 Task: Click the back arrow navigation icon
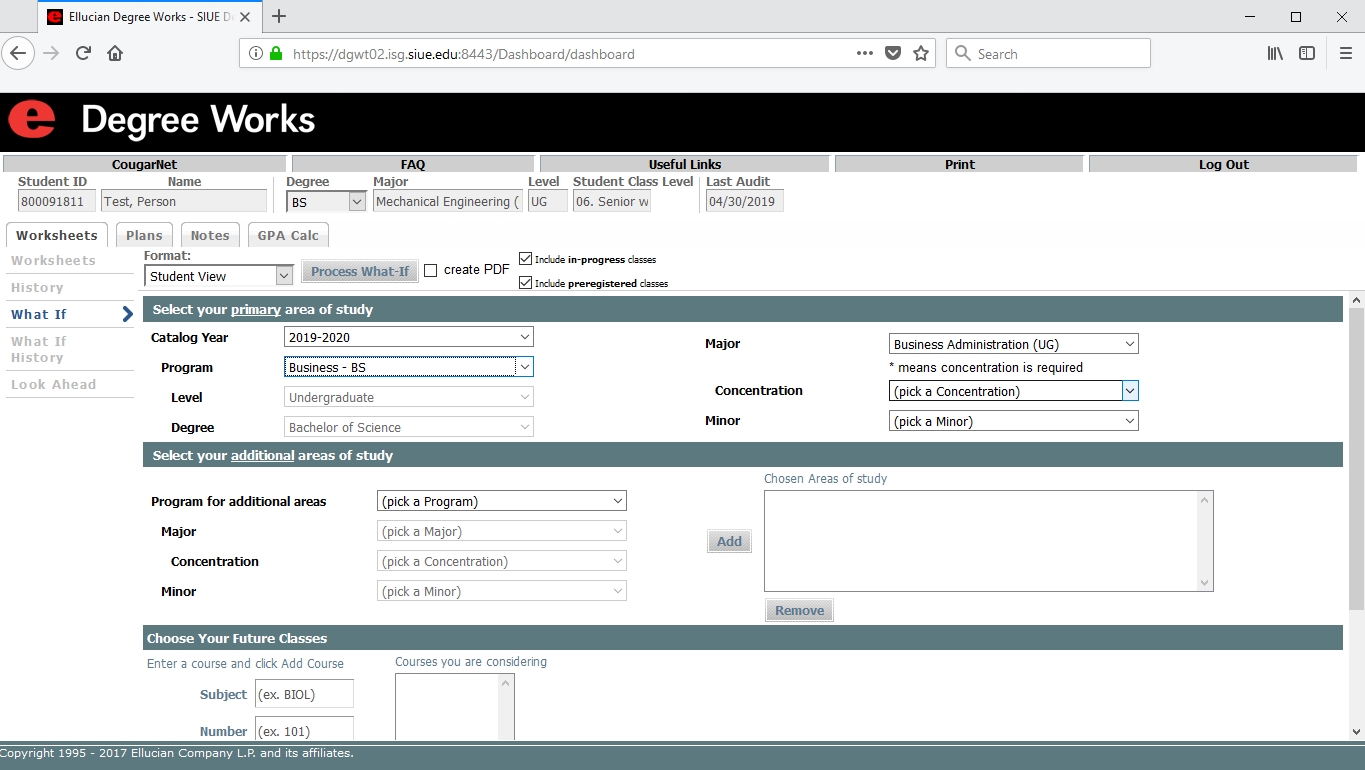tap(18, 54)
